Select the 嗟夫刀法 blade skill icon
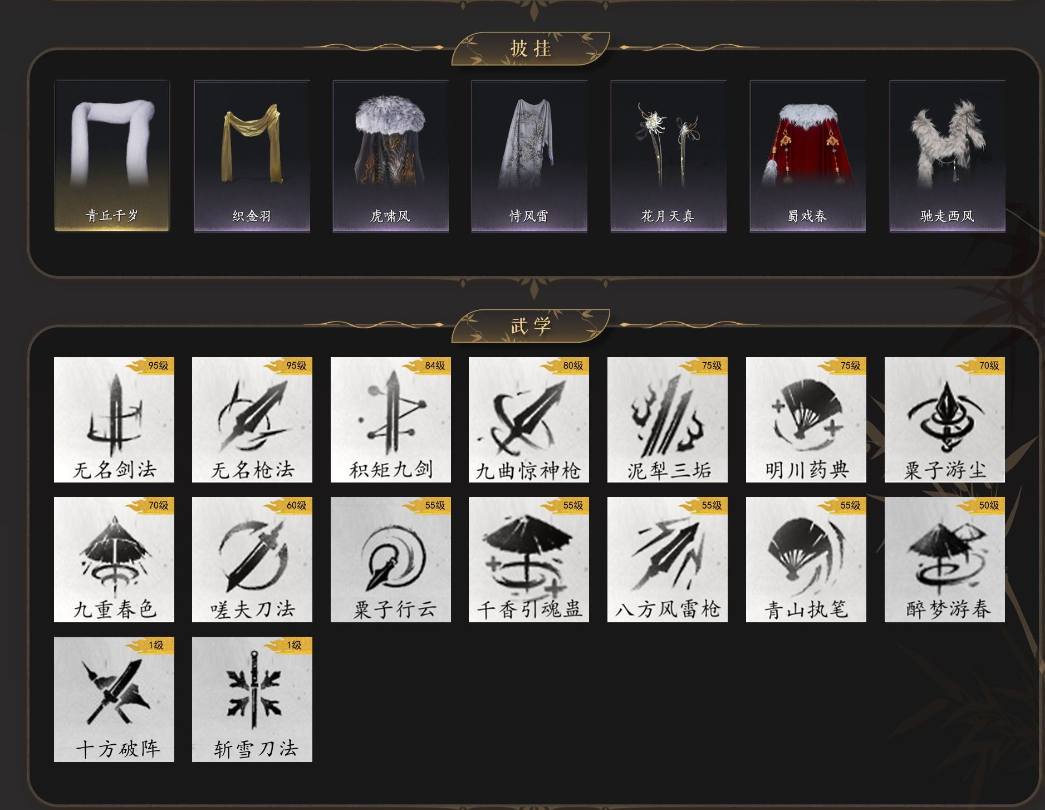The width and height of the screenshot is (1045, 810). (252, 559)
